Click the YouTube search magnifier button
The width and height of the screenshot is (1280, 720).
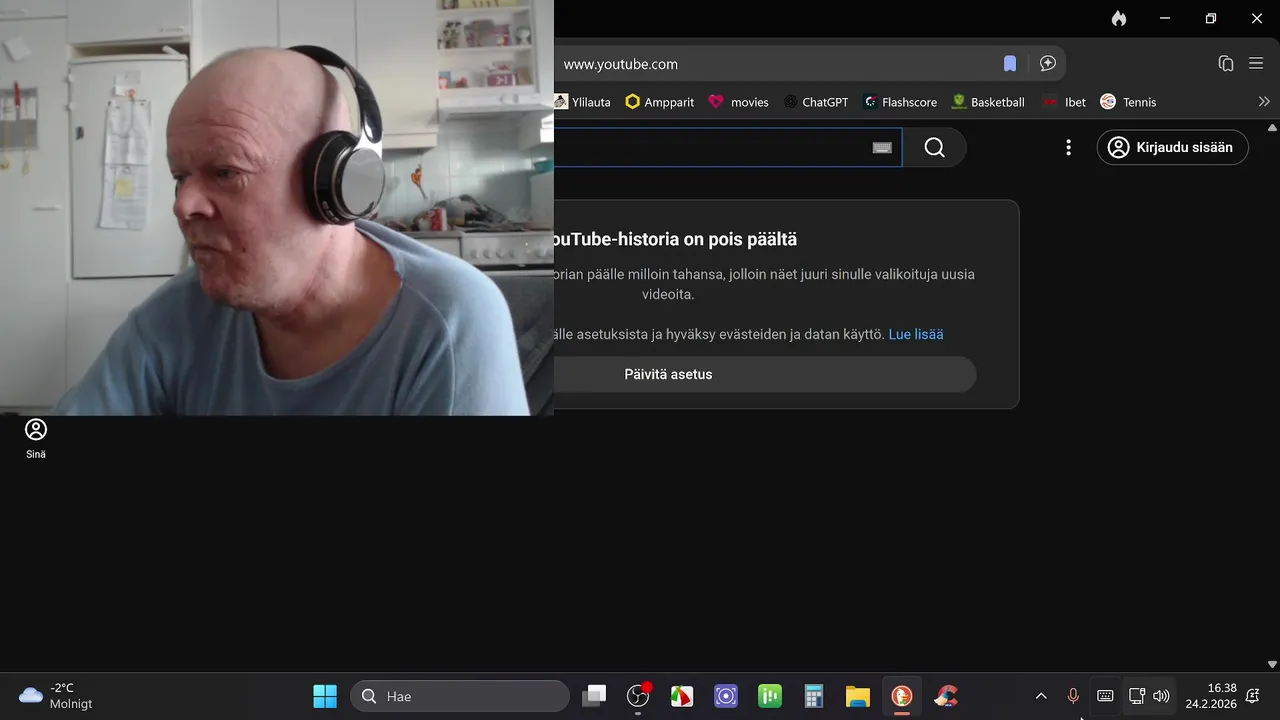pos(934,147)
